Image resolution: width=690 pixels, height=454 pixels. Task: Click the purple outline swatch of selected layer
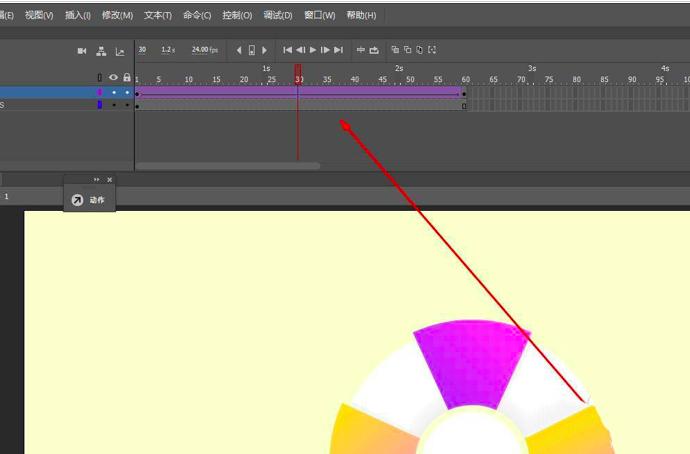click(x=99, y=92)
